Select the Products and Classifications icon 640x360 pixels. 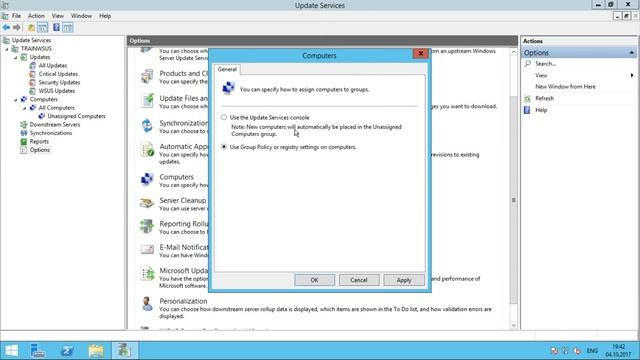(x=147, y=76)
